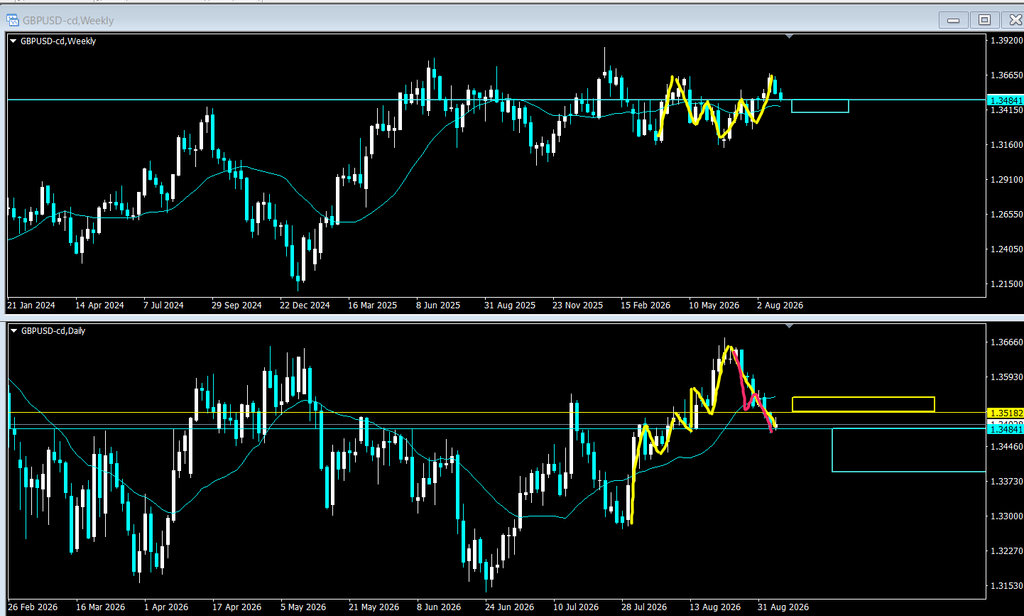Click the GBPUSD-cd,Daily chart label
The image size is (1024, 616).
53,331
